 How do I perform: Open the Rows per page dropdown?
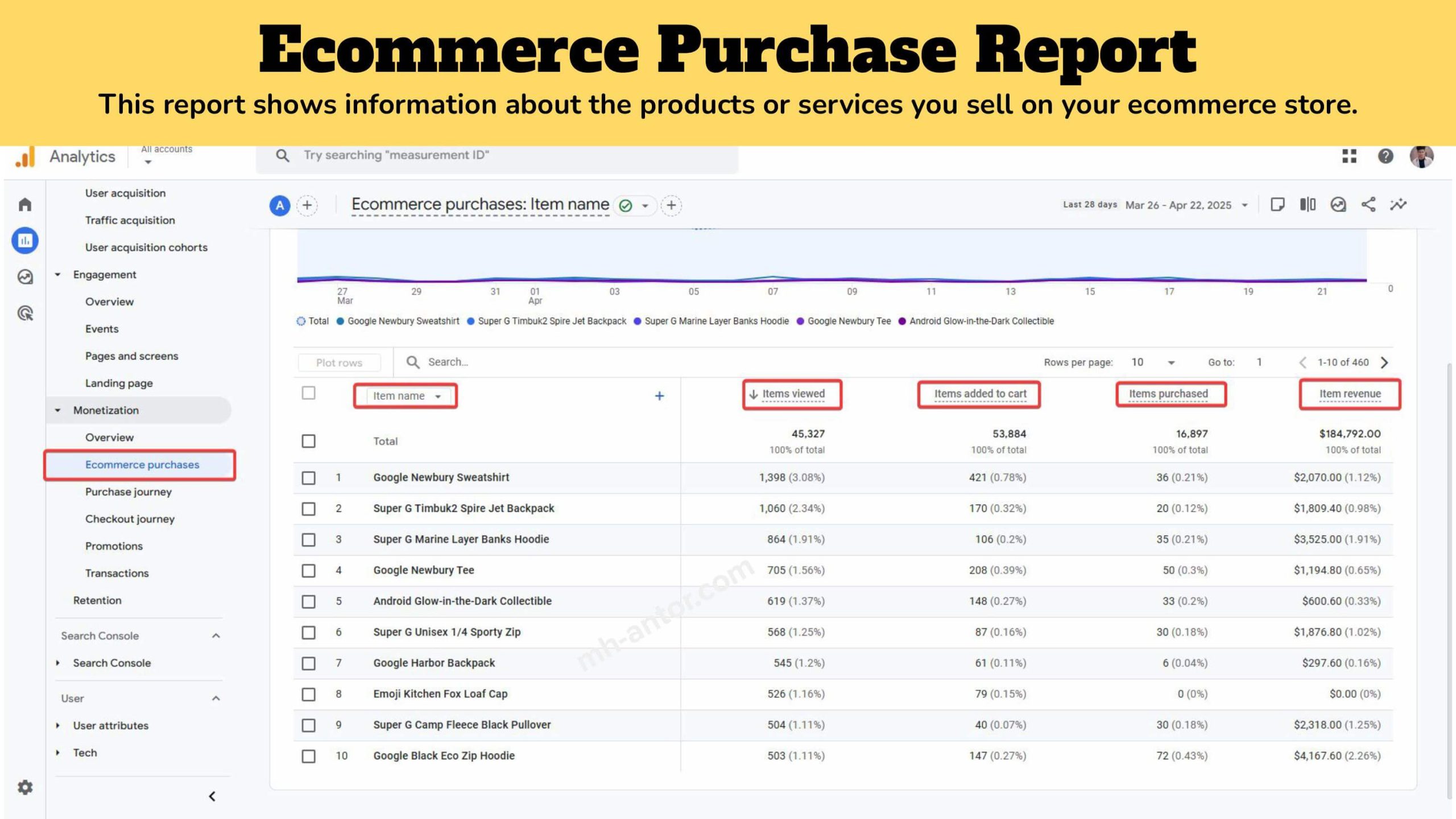point(1153,362)
